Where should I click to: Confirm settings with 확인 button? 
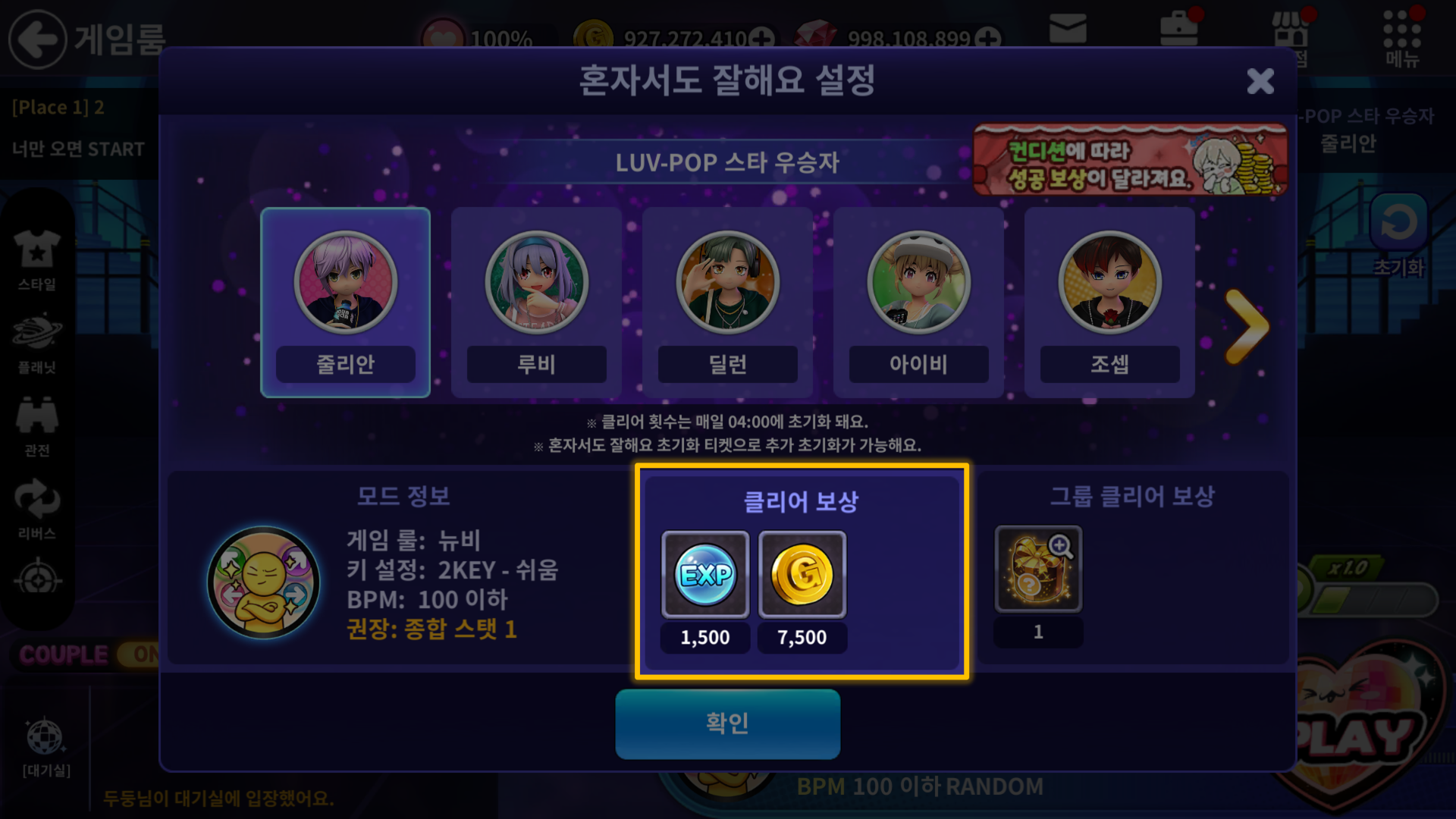click(x=727, y=723)
